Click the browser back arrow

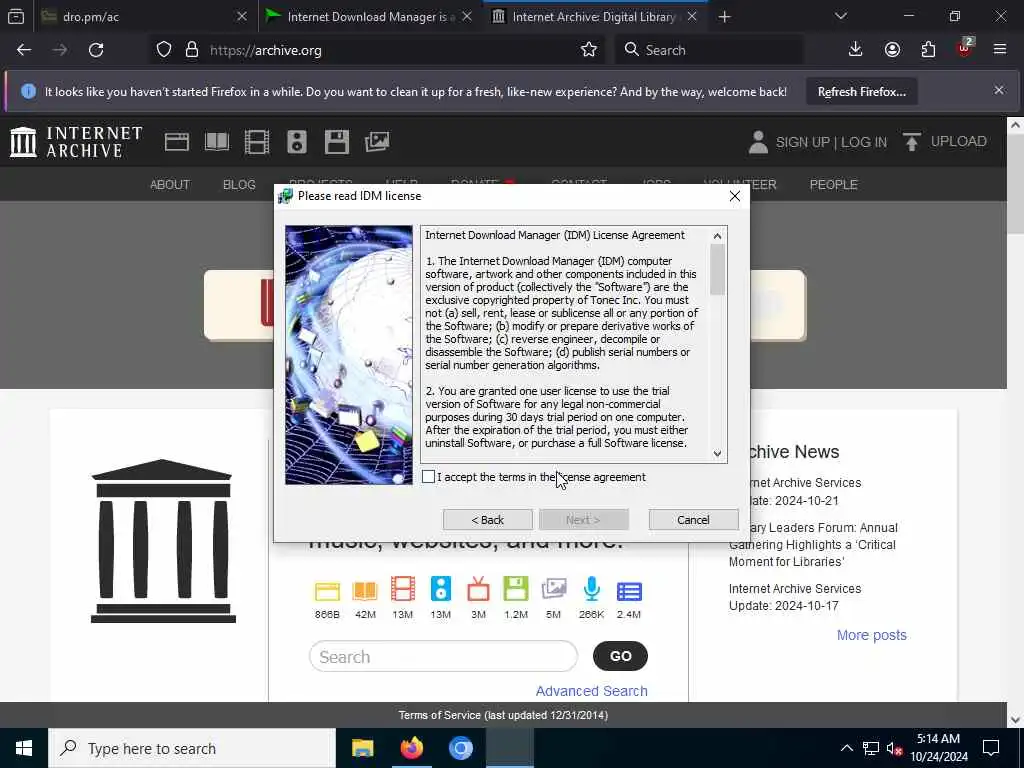[24, 50]
